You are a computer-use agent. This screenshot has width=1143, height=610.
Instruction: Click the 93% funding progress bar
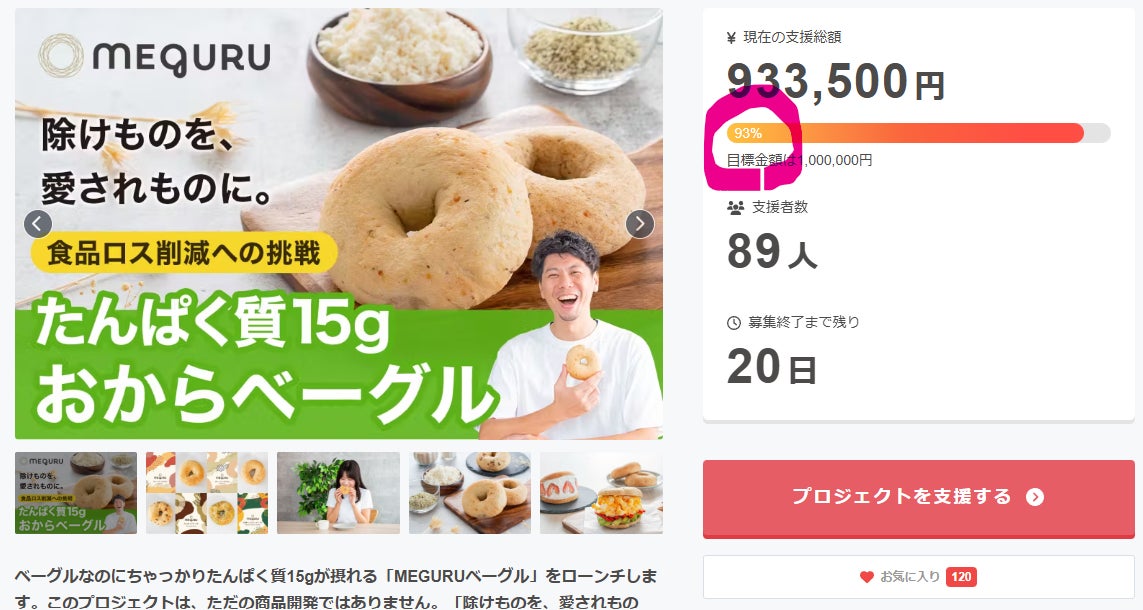point(918,133)
